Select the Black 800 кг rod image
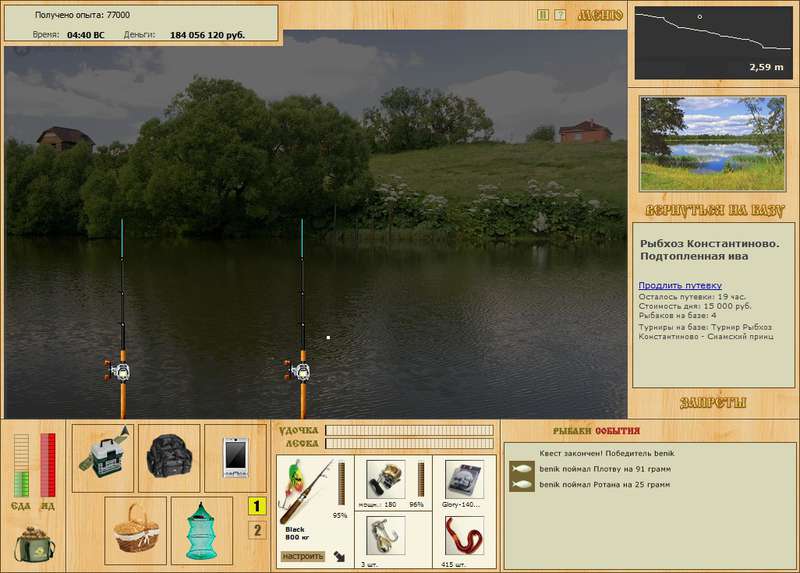Screen dimensions: 800x573 click(306, 490)
